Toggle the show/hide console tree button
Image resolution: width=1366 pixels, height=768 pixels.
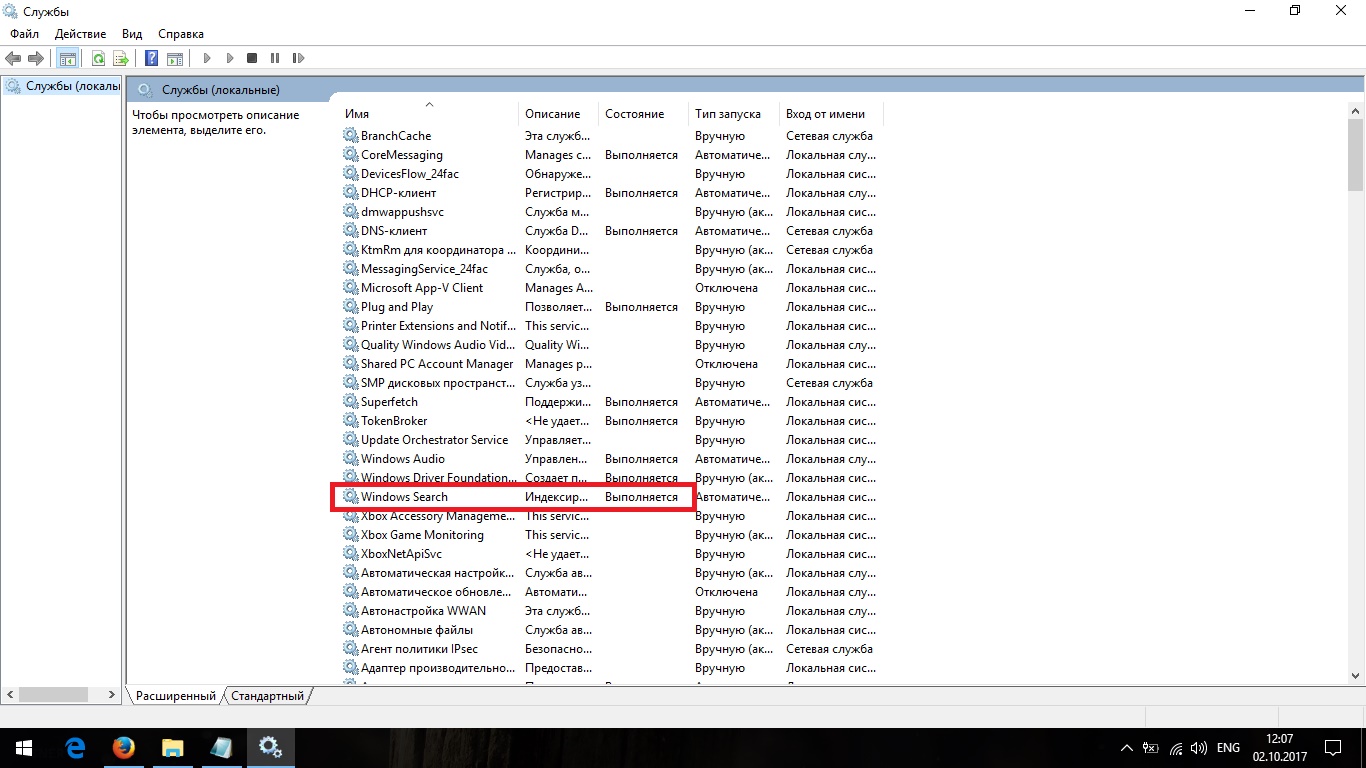(x=67, y=59)
